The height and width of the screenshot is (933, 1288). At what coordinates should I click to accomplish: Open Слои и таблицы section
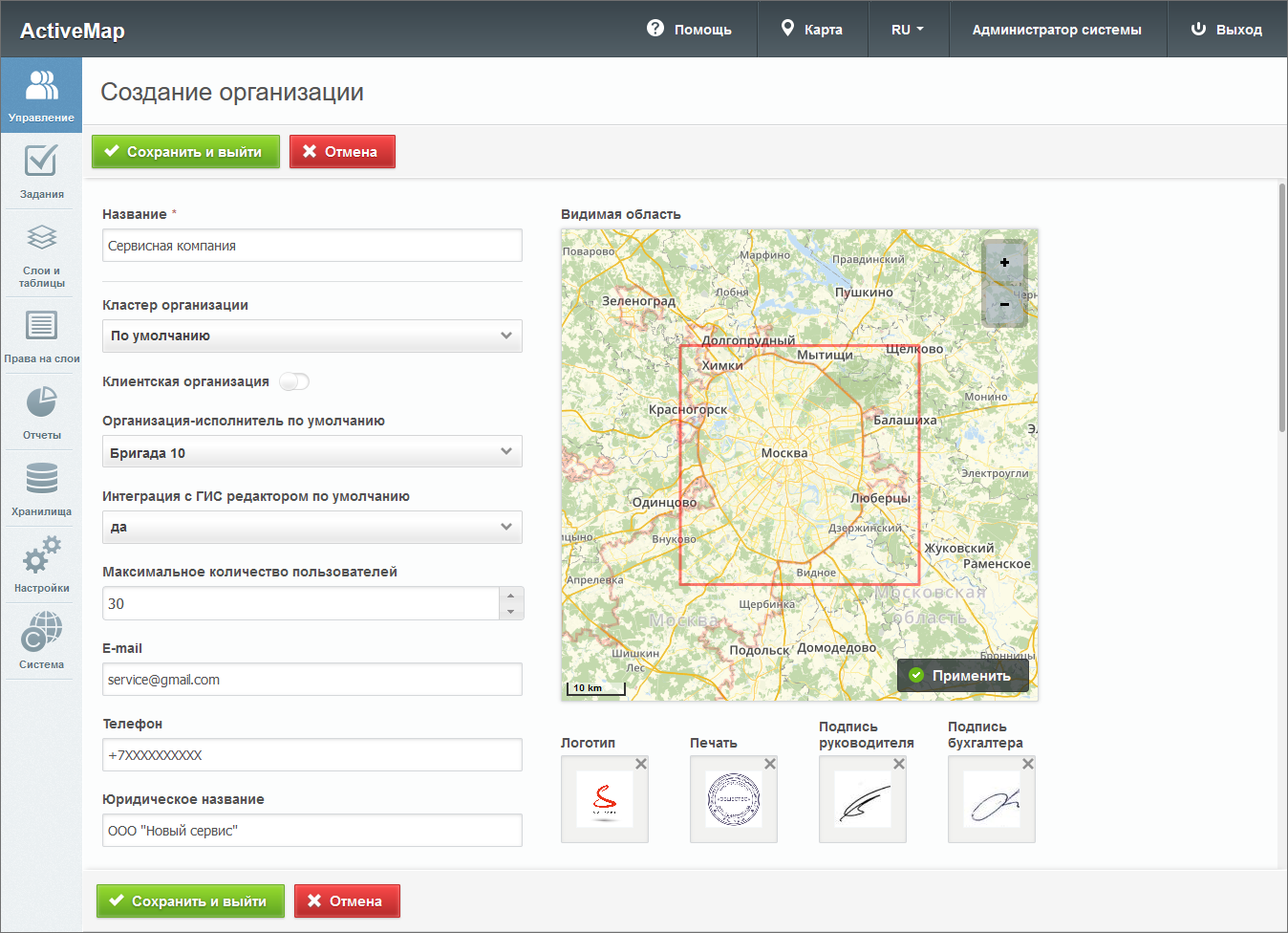click(x=41, y=256)
